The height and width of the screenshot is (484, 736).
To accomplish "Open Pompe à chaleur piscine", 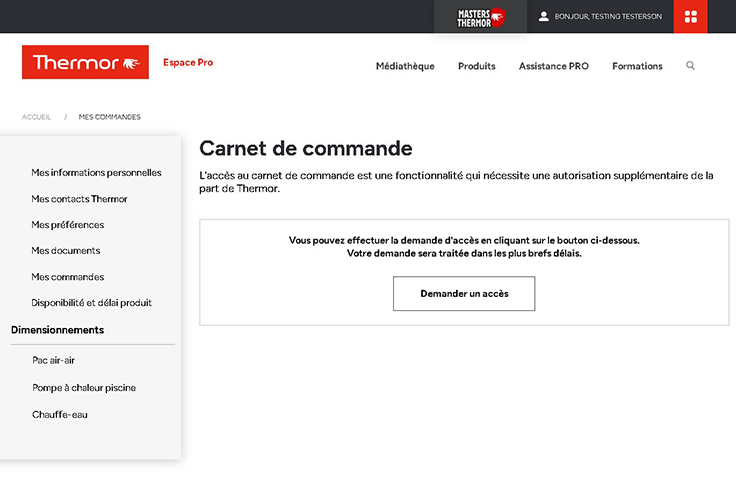I will click(x=84, y=388).
